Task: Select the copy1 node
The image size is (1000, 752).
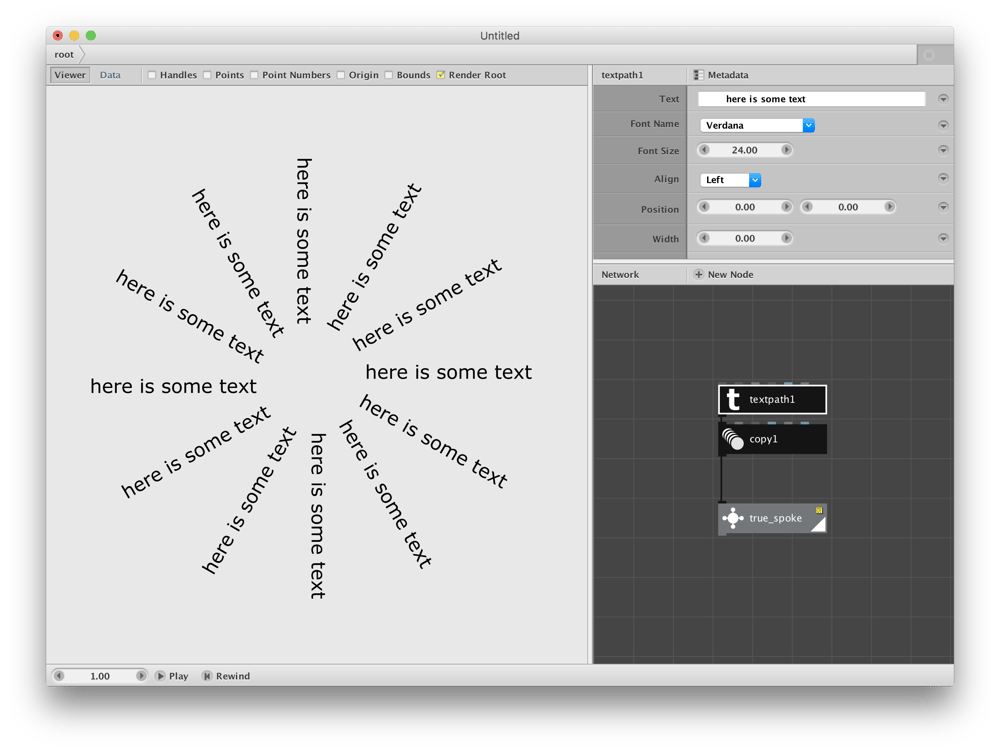Action: coord(772,439)
